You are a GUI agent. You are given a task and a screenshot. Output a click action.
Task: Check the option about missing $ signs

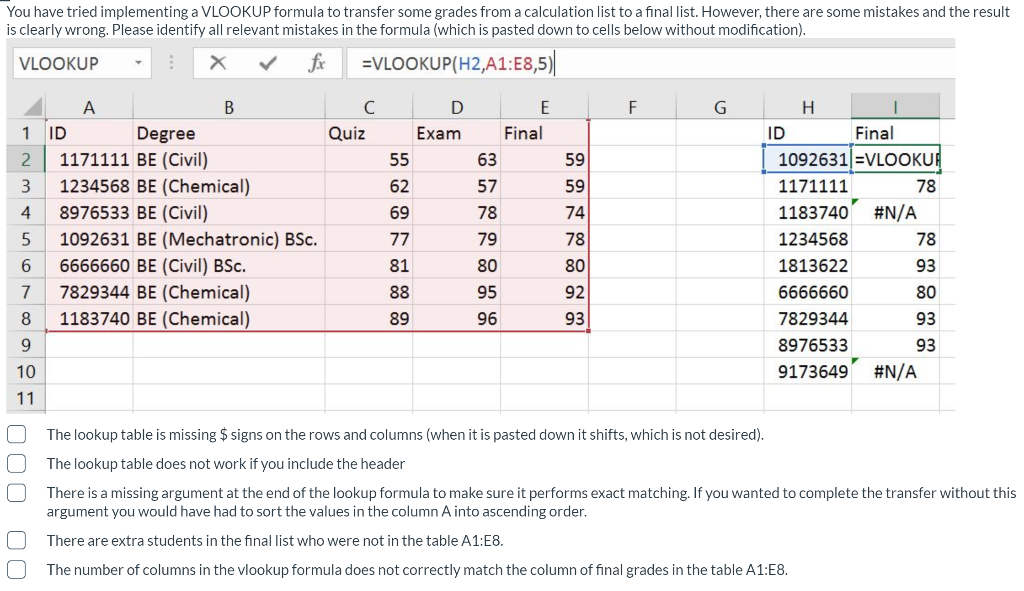[x=16, y=434]
